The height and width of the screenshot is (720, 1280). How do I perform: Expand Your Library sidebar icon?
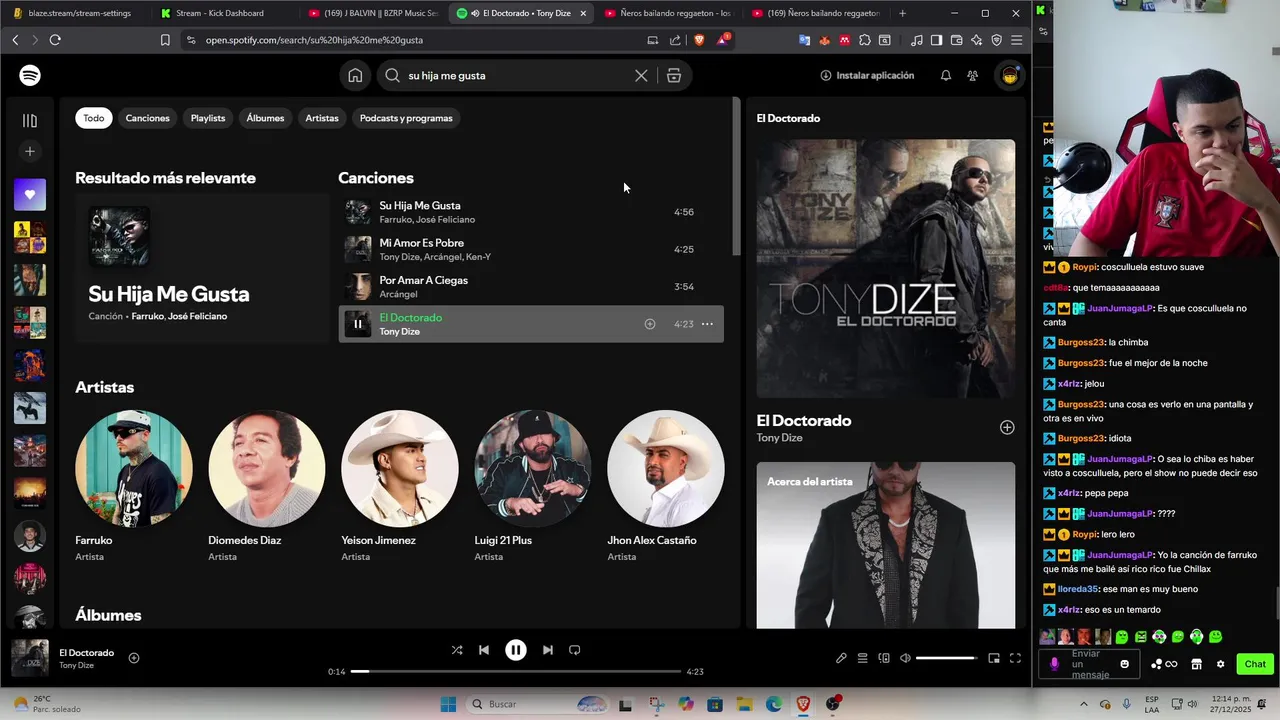(x=30, y=120)
